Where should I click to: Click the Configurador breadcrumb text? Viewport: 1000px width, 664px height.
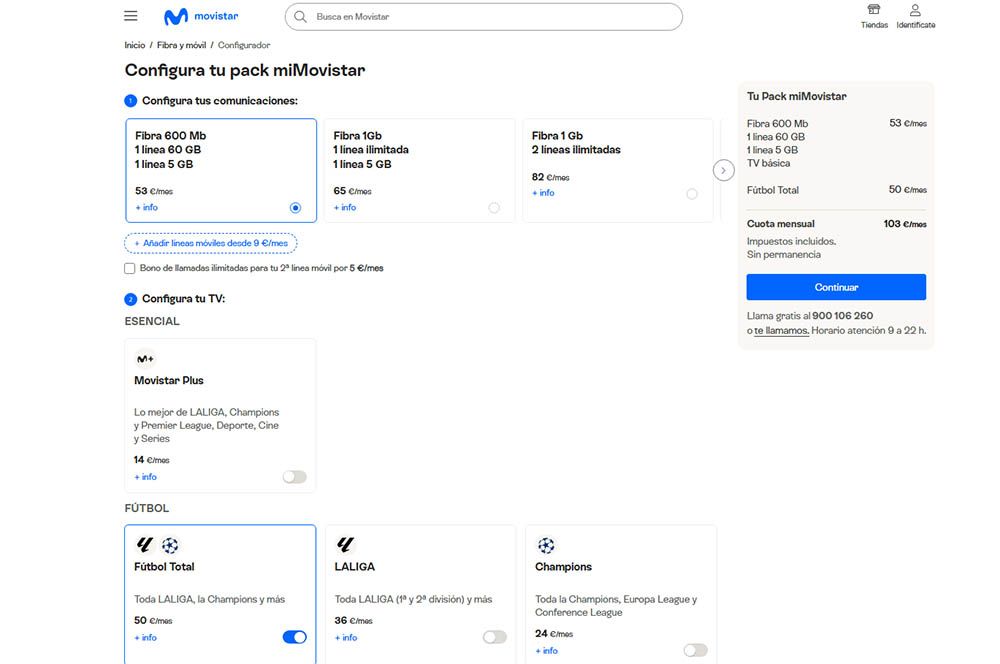point(244,45)
